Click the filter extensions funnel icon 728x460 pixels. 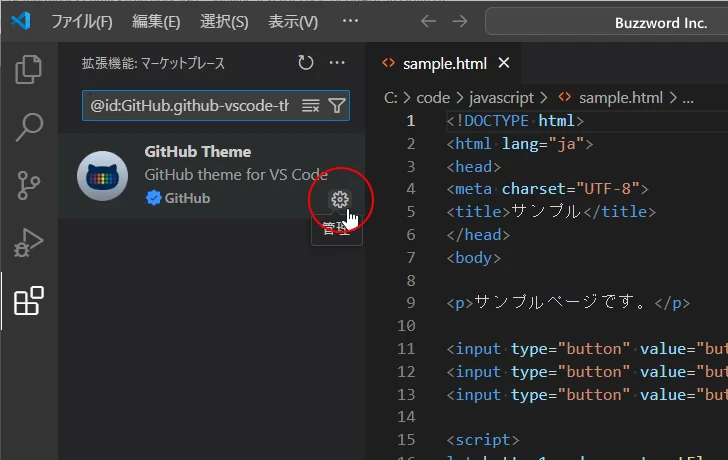click(337, 105)
